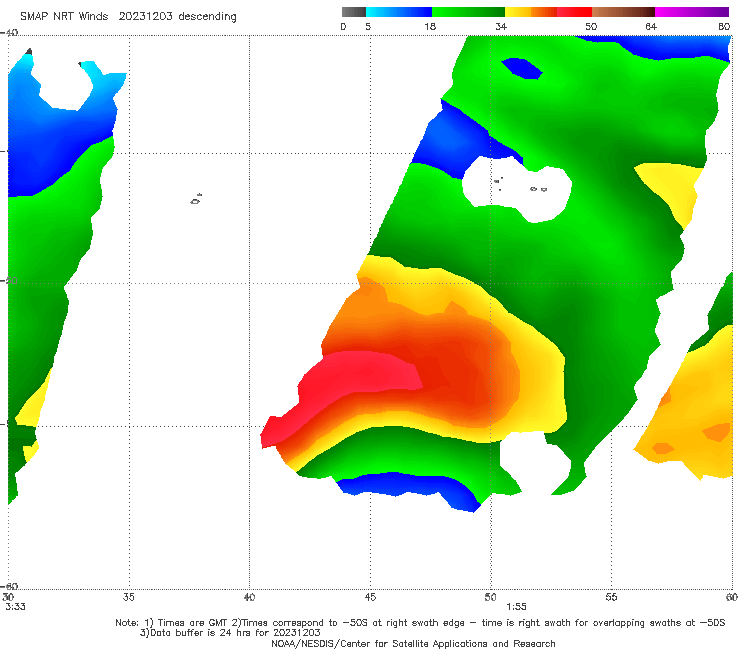Click the color bar label '18'
Screen dimensions: 740x650
(x=430, y=26)
